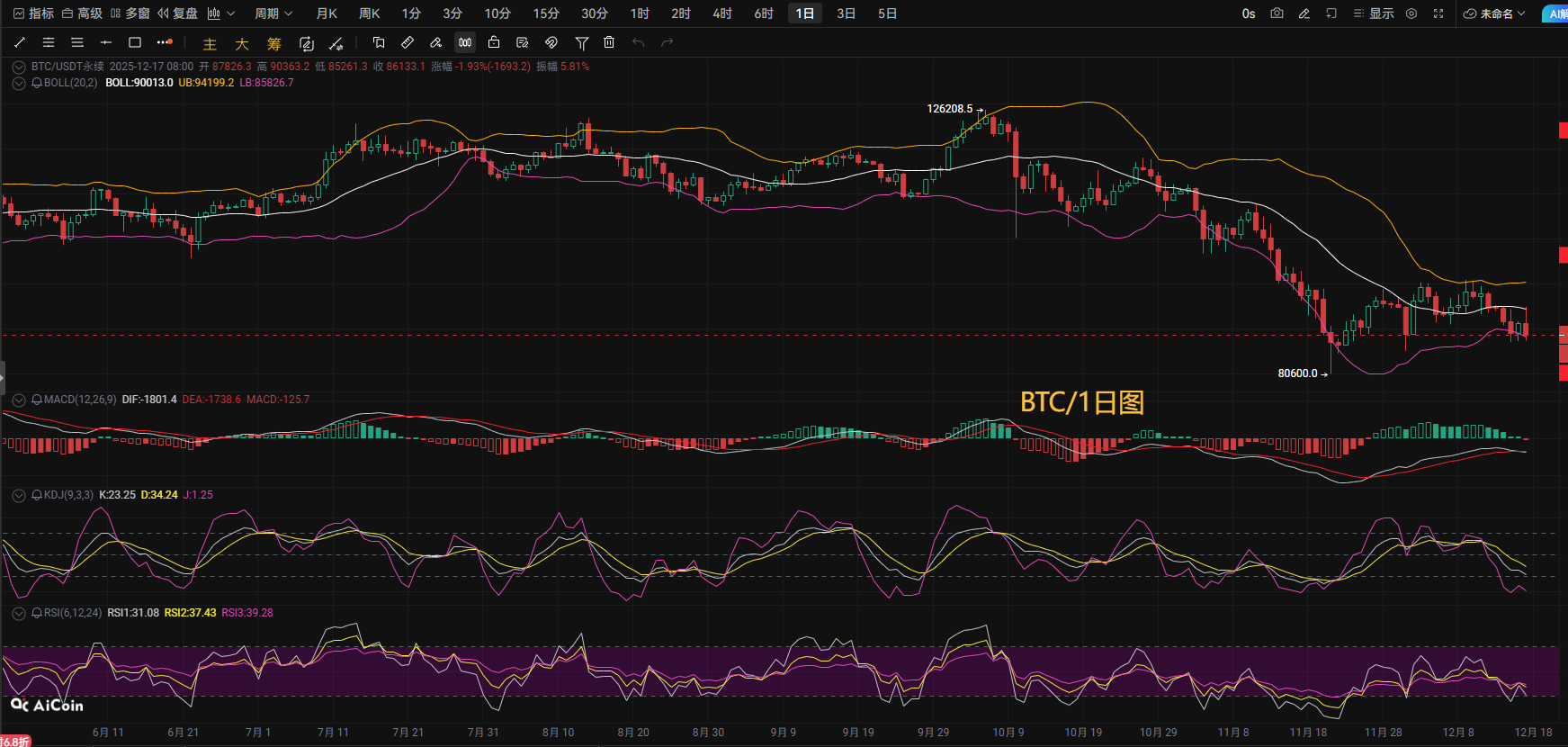Switch to the 4时 timeframe tab
The image size is (1568, 747).
(x=721, y=13)
